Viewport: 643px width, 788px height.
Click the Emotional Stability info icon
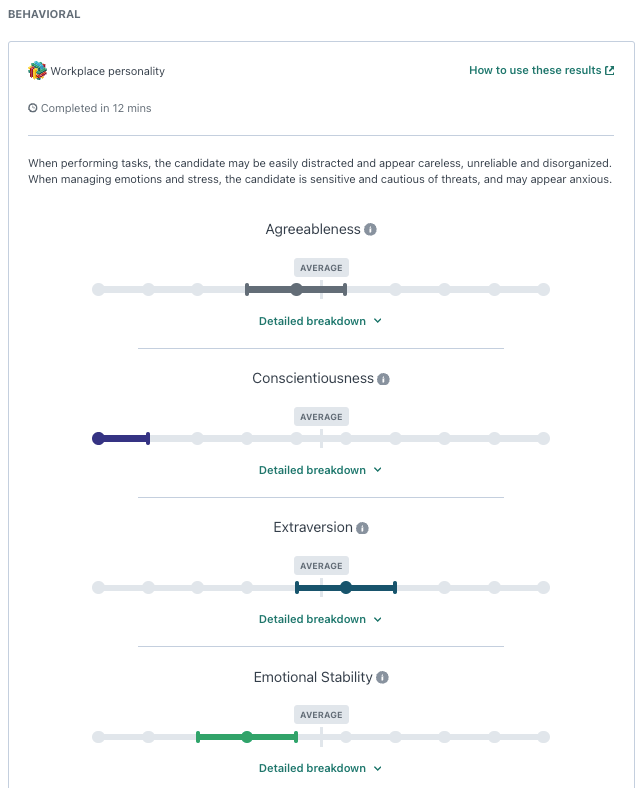tap(383, 677)
